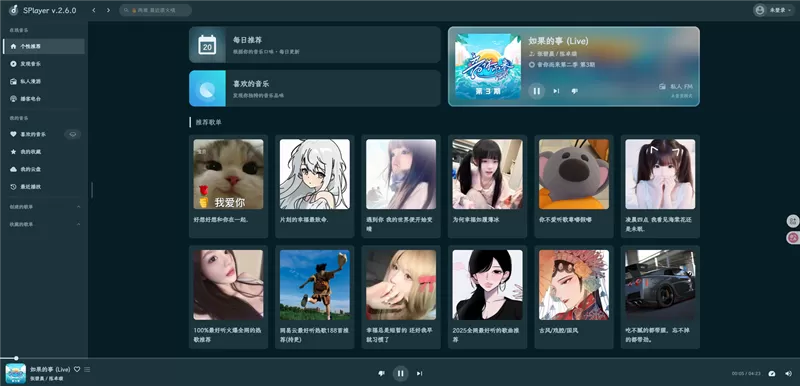Open playlist 100%最好听火爆全网的热歌推荐
The width and height of the screenshot is (800, 386).
click(x=229, y=297)
